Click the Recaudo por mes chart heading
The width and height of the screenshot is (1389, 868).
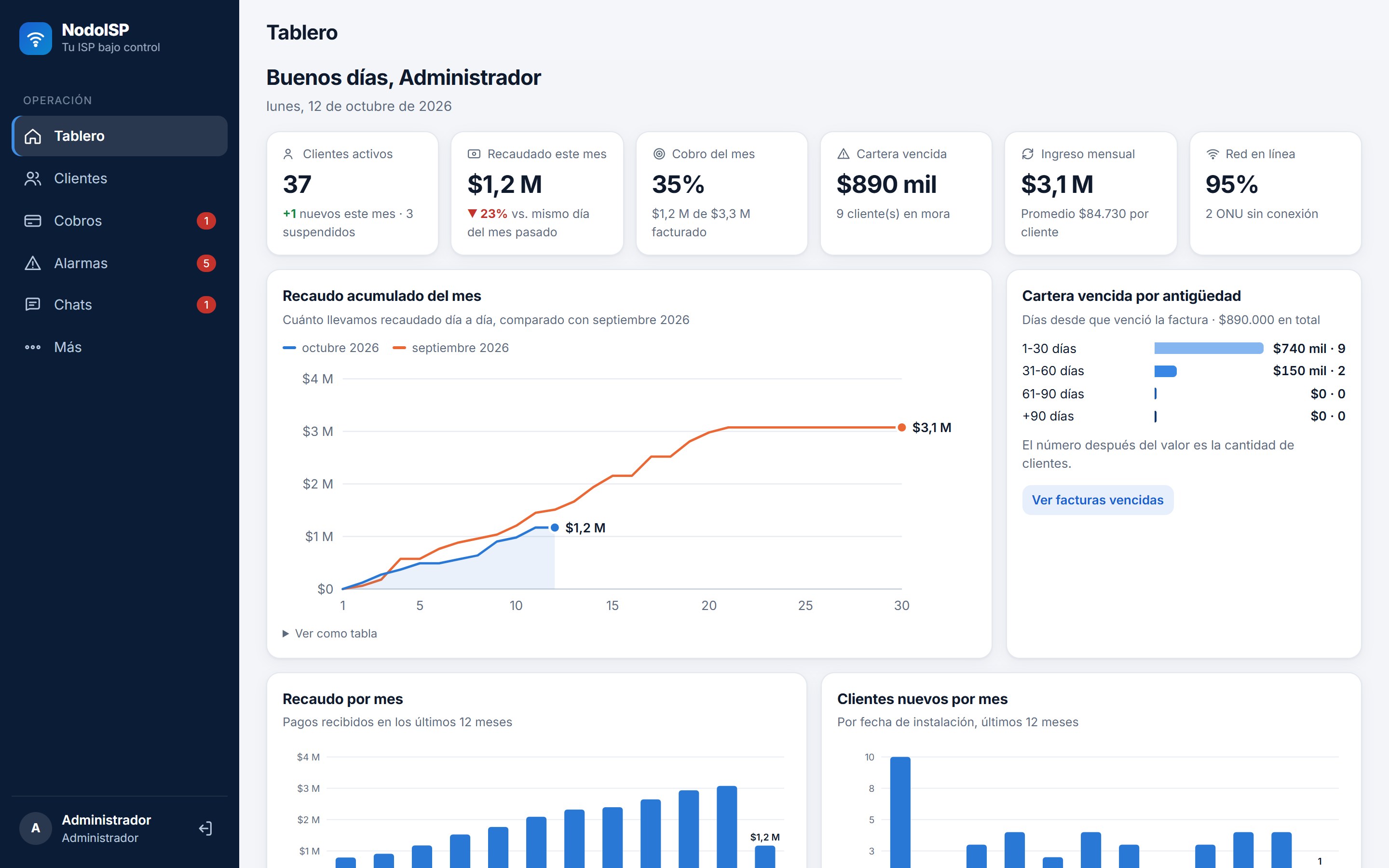(342, 699)
